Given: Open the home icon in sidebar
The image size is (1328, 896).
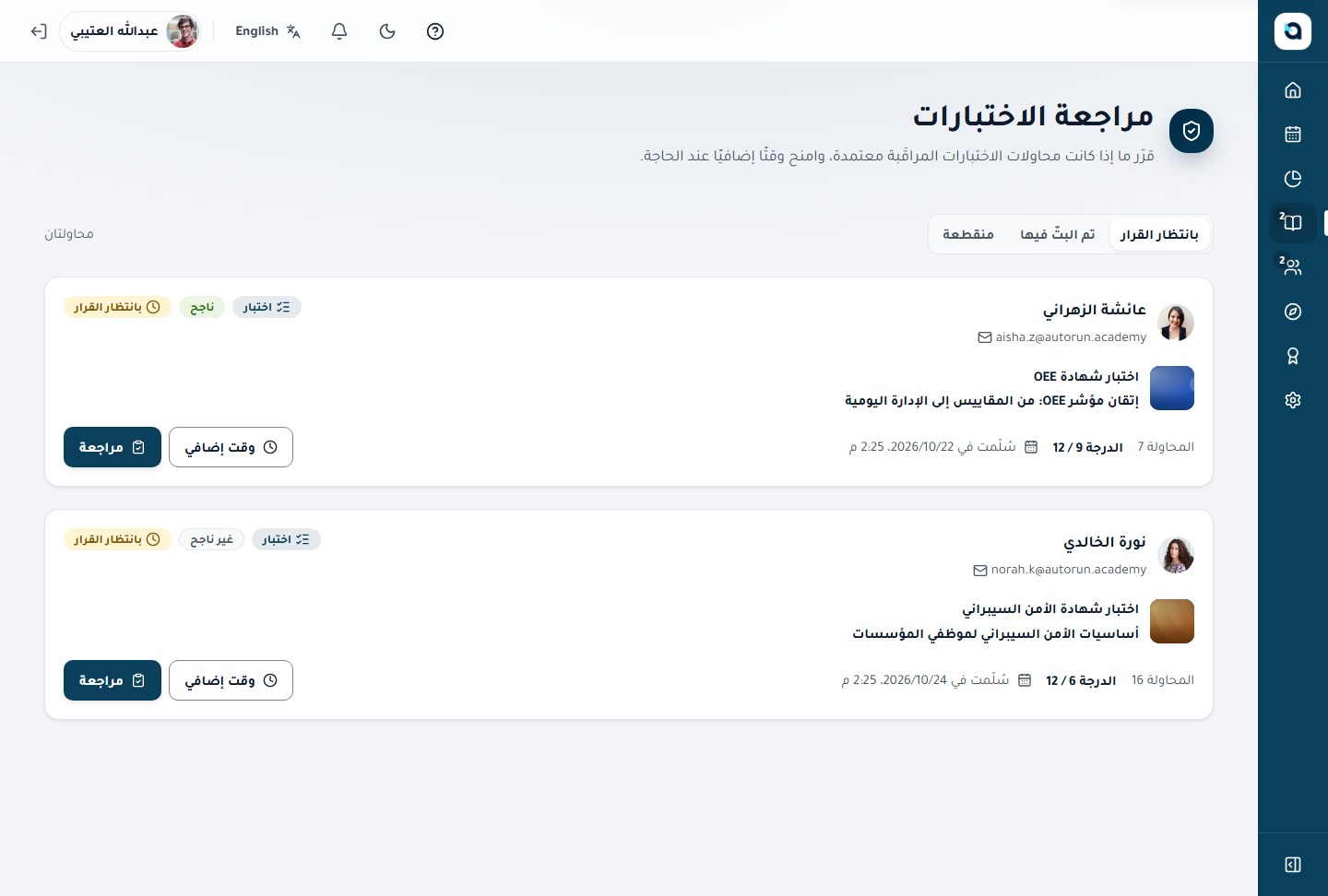Looking at the screenshot, I should [x=1293, y=90].
